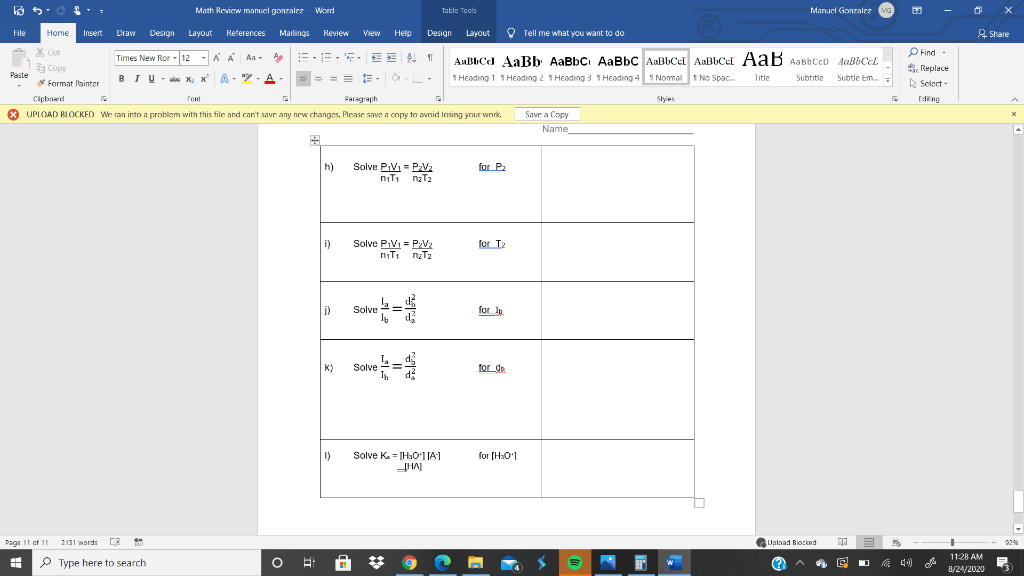Image resolution: width=1024 pixels, height=576 pixels.
Task: Open the font size dropdown
Action: [x=204, y=57]
